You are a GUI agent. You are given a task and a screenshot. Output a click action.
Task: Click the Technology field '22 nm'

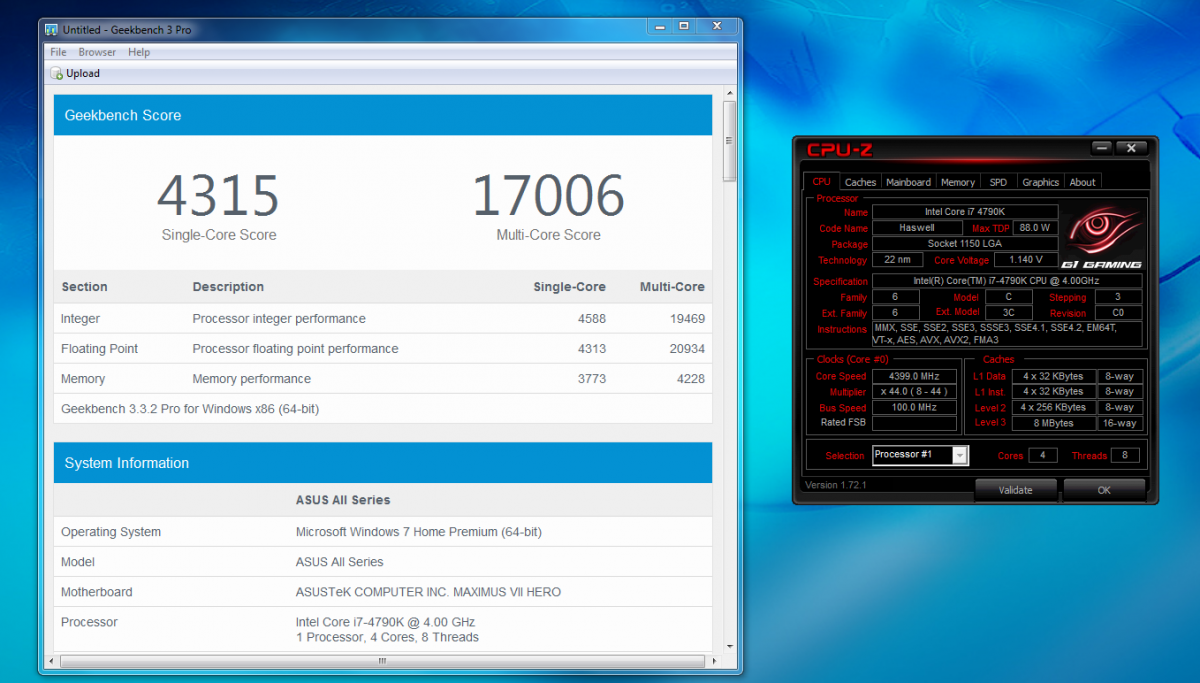[x=897, y=260]
